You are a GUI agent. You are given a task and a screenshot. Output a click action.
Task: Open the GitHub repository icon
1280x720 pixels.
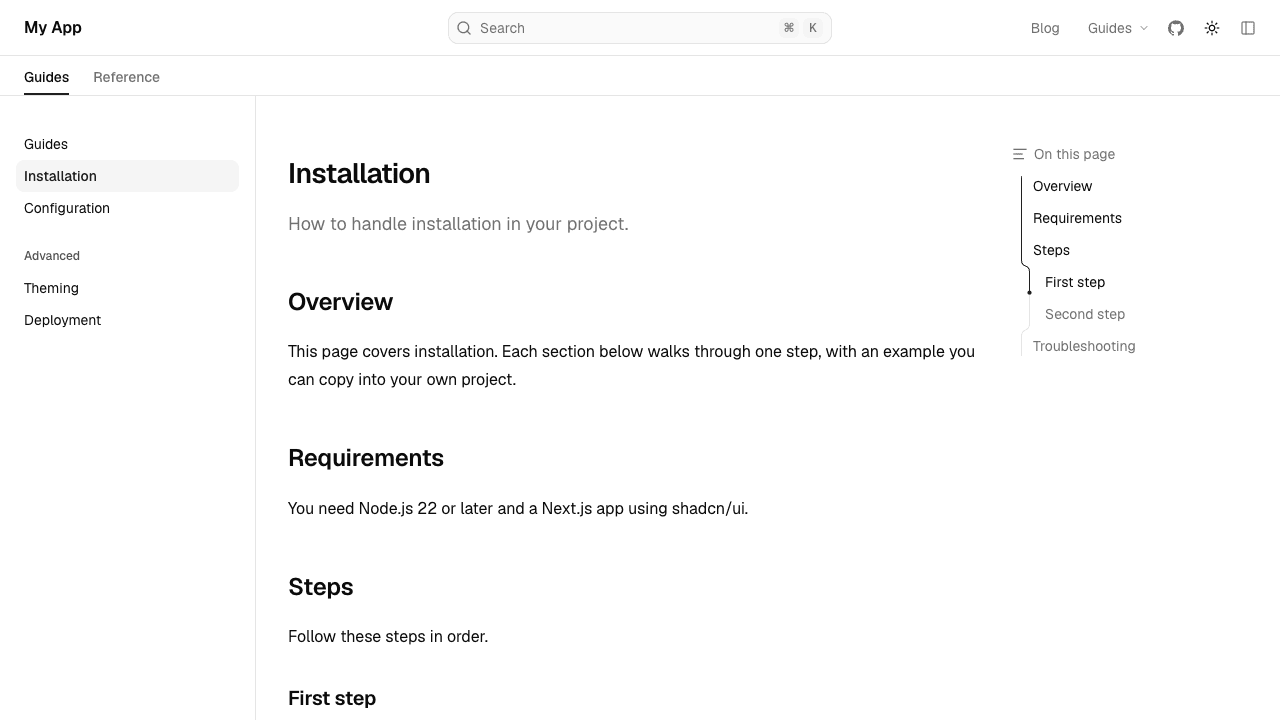[x=1176, y=28]
